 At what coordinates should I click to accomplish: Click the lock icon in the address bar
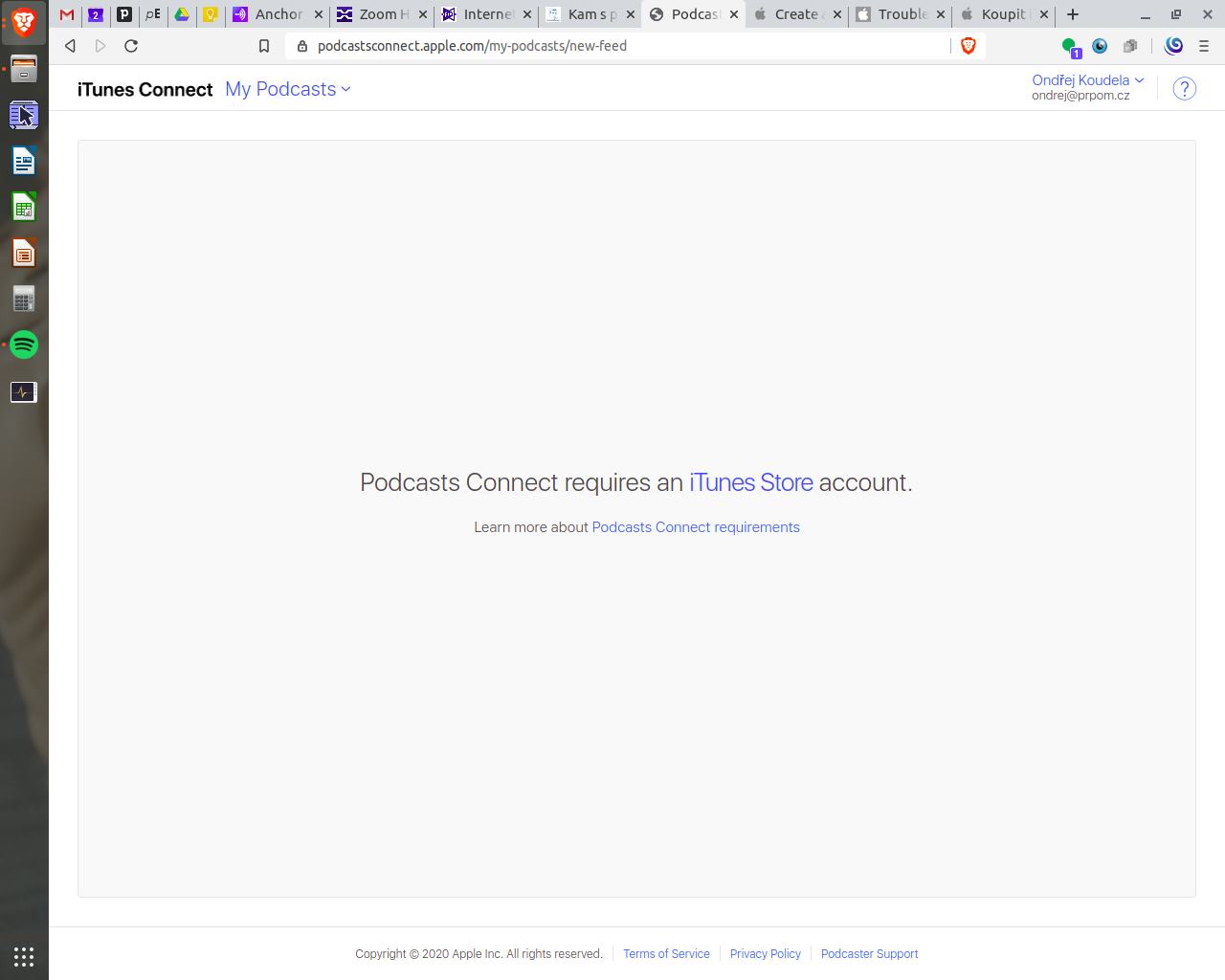pos(302,46)
